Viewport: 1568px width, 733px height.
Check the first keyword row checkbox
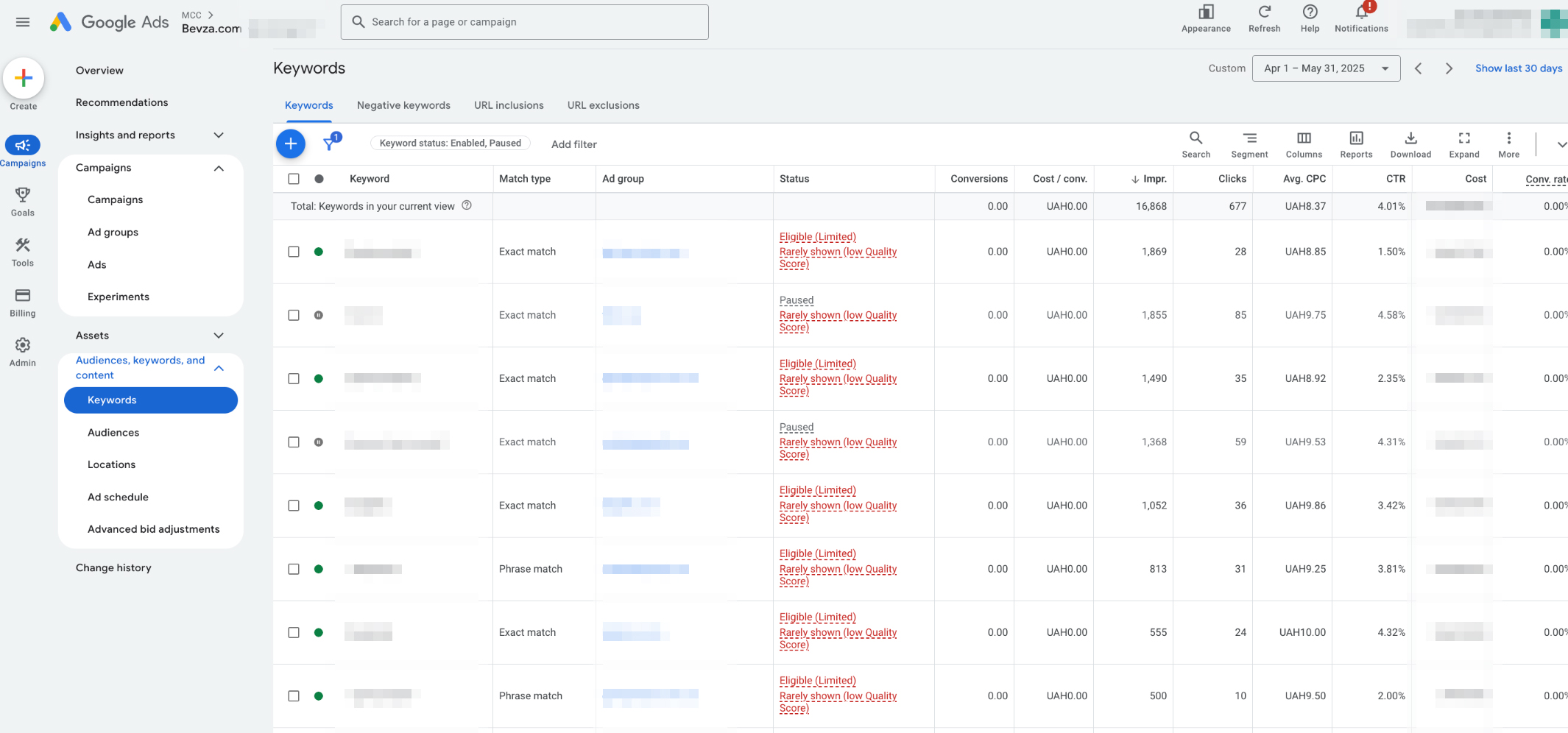click(294, 252)
